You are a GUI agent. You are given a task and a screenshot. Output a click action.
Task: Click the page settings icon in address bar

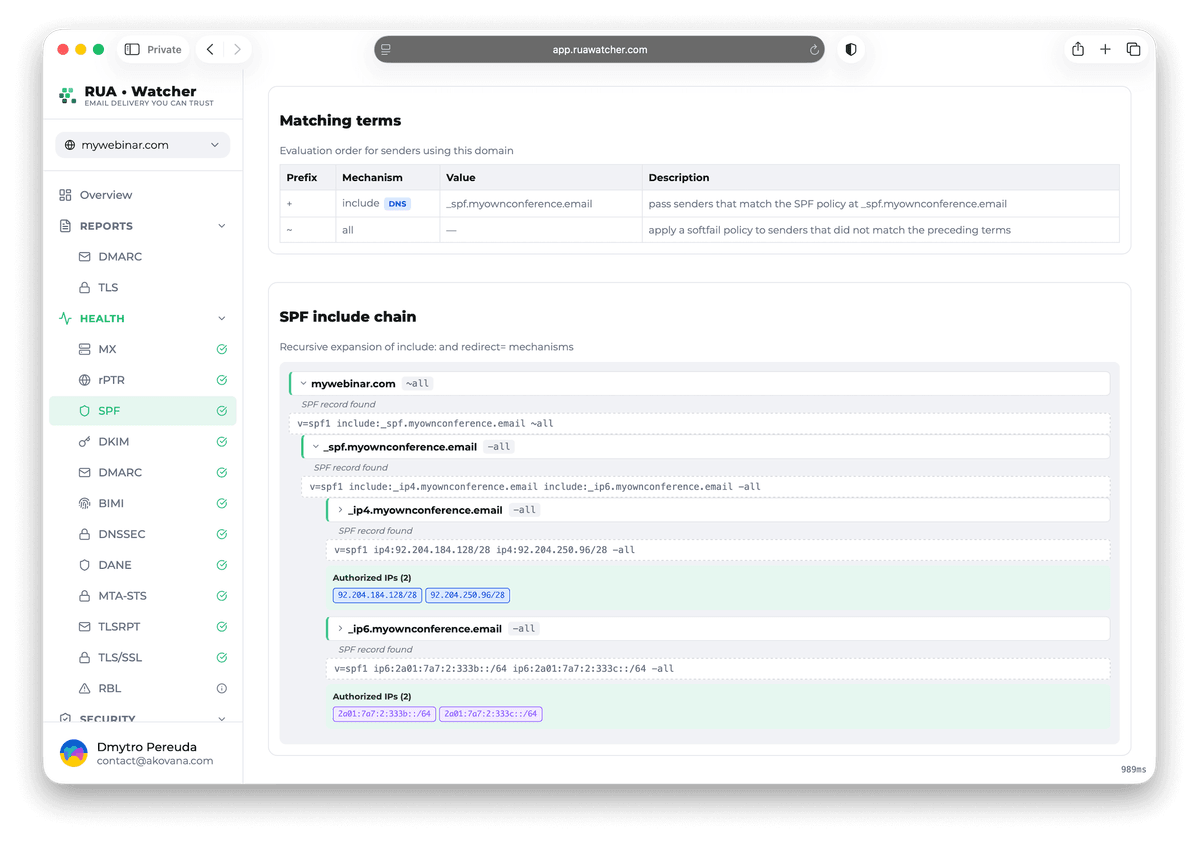coord(386,50)
